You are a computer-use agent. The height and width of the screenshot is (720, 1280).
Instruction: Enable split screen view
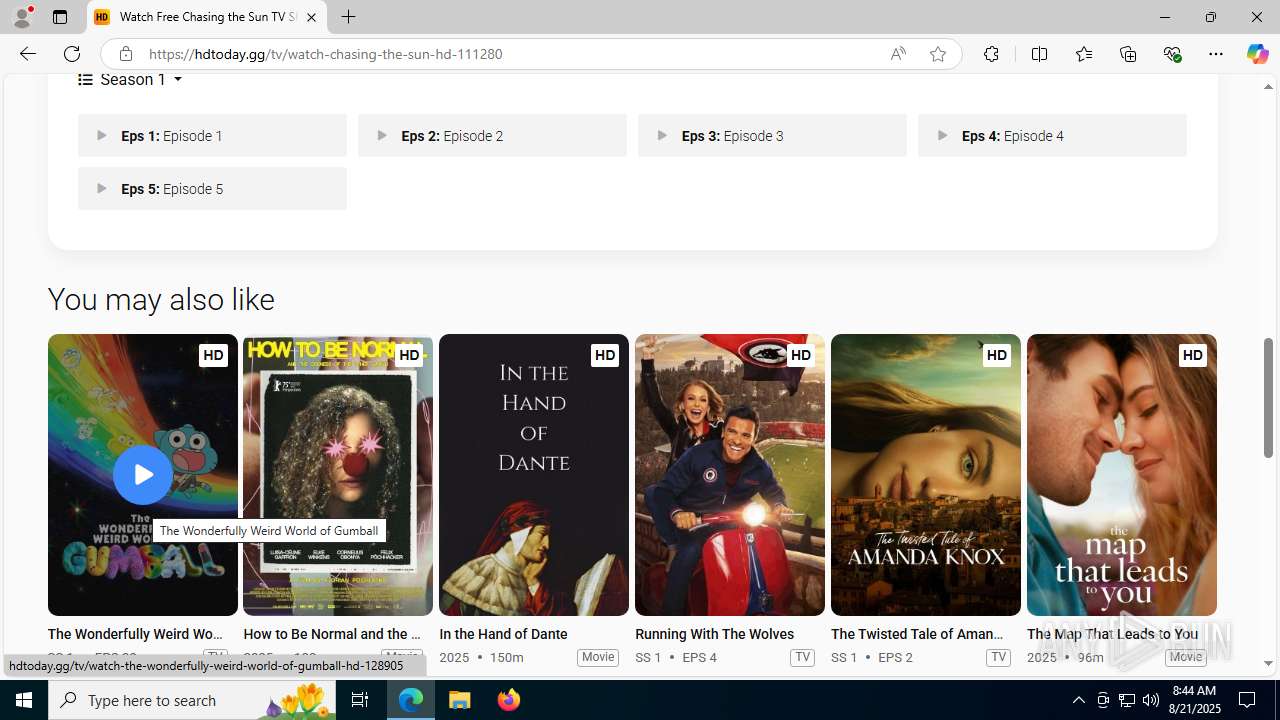point(1039,54)
